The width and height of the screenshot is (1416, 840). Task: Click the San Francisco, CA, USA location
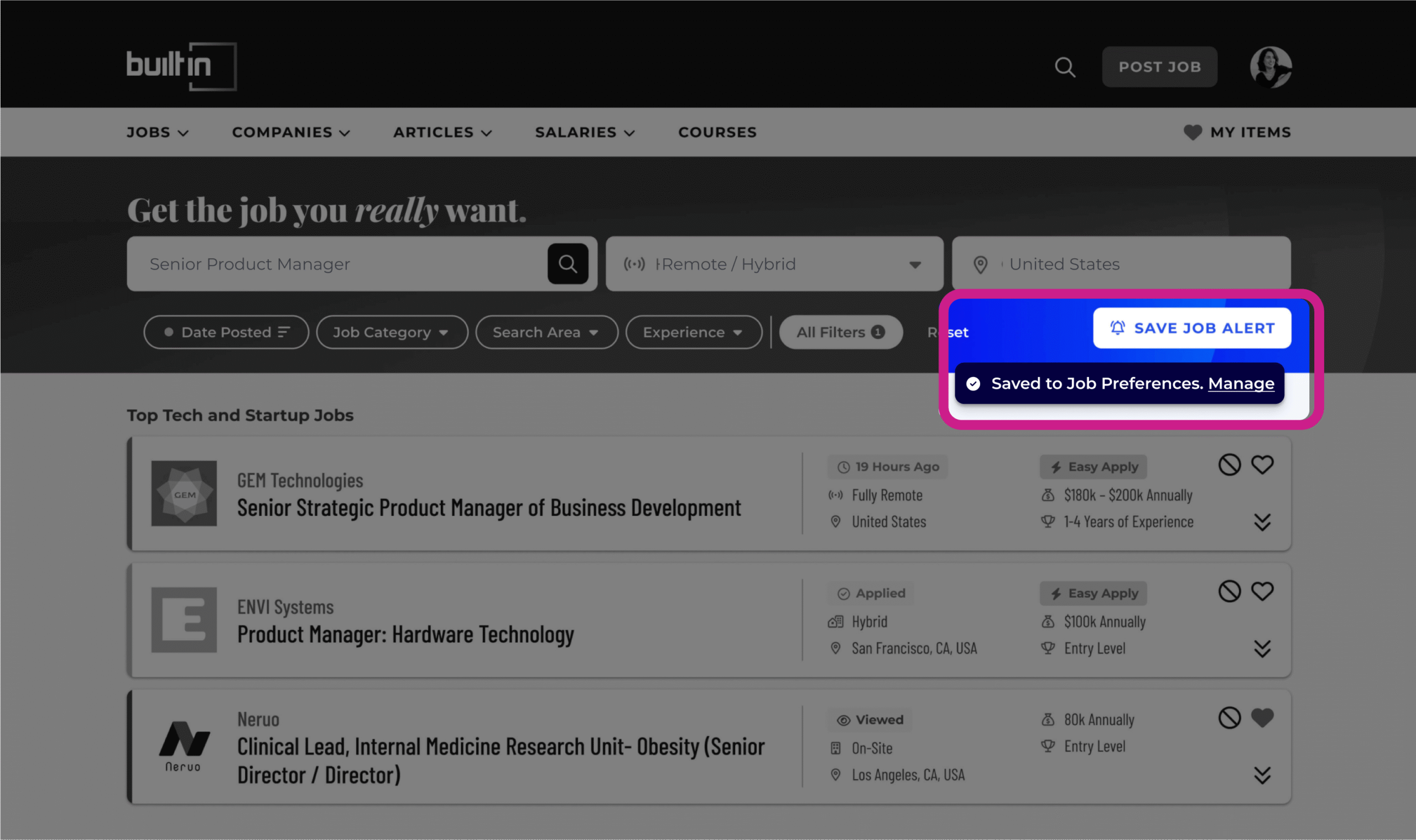click(914, 648)
